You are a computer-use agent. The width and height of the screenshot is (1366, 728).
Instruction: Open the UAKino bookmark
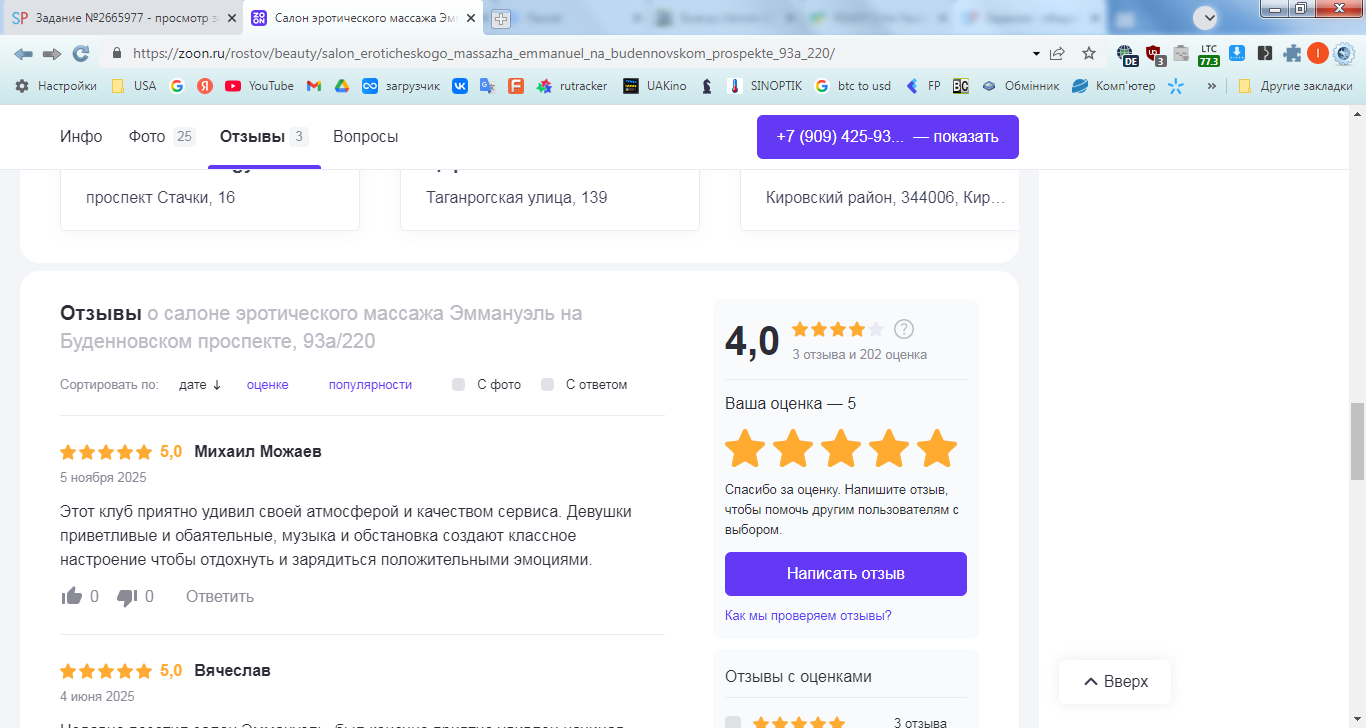(655, 86)
